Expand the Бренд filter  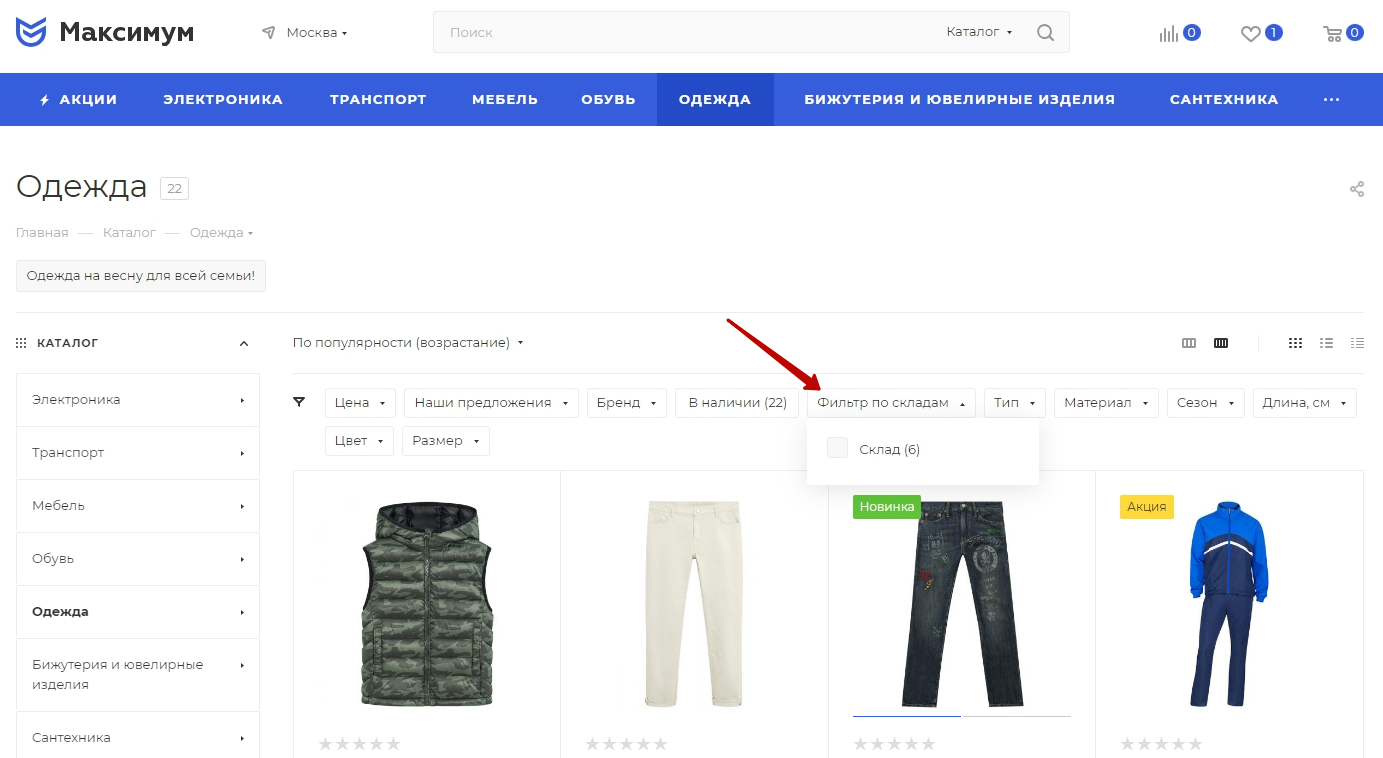627,402
